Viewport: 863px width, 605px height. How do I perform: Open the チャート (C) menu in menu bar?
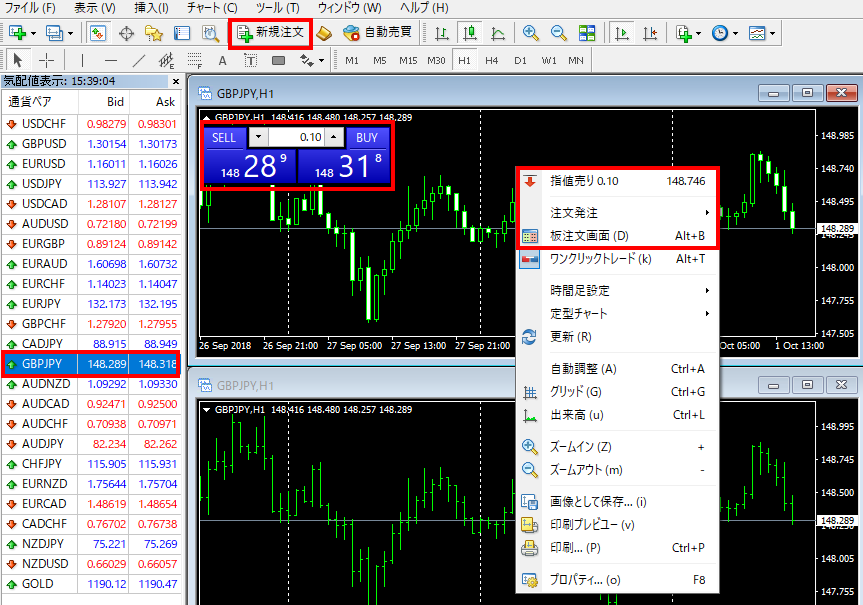pos(211,8)
